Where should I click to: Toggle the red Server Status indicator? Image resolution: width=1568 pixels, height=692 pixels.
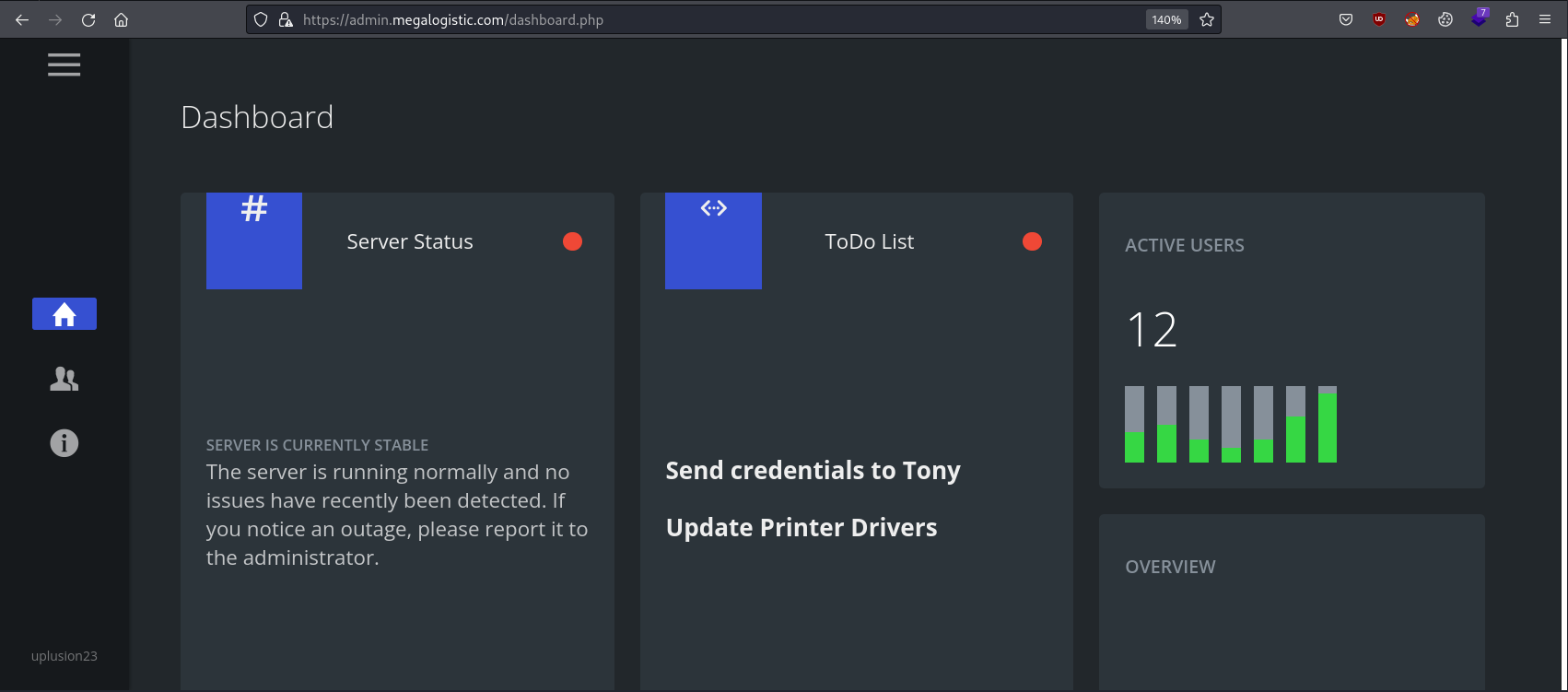(x=572, y=241)
